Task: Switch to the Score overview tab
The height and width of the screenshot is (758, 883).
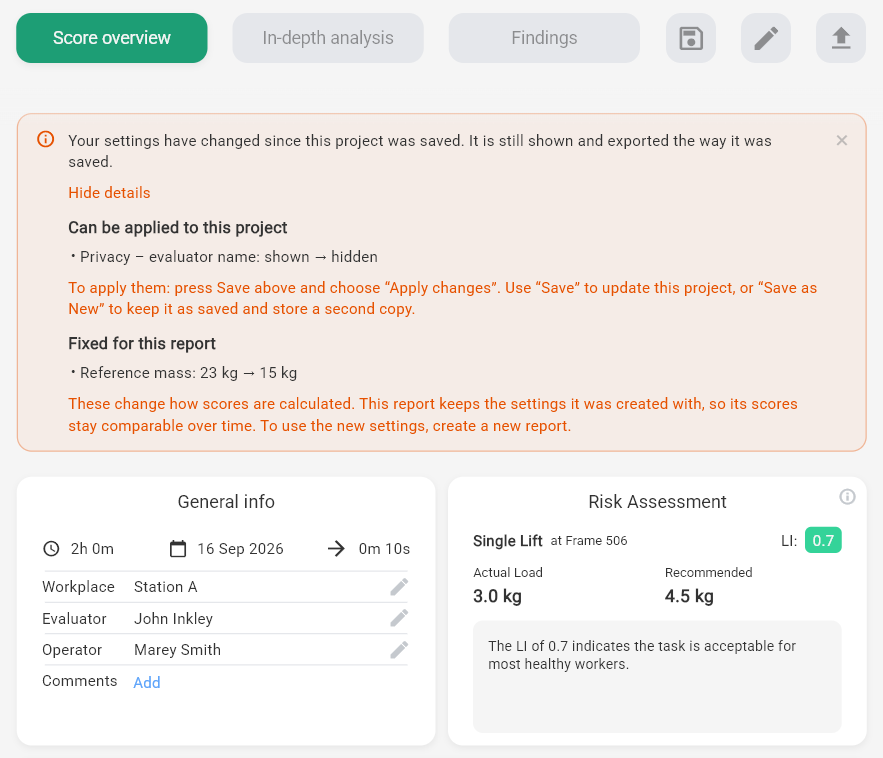Action: pos(112,38)
